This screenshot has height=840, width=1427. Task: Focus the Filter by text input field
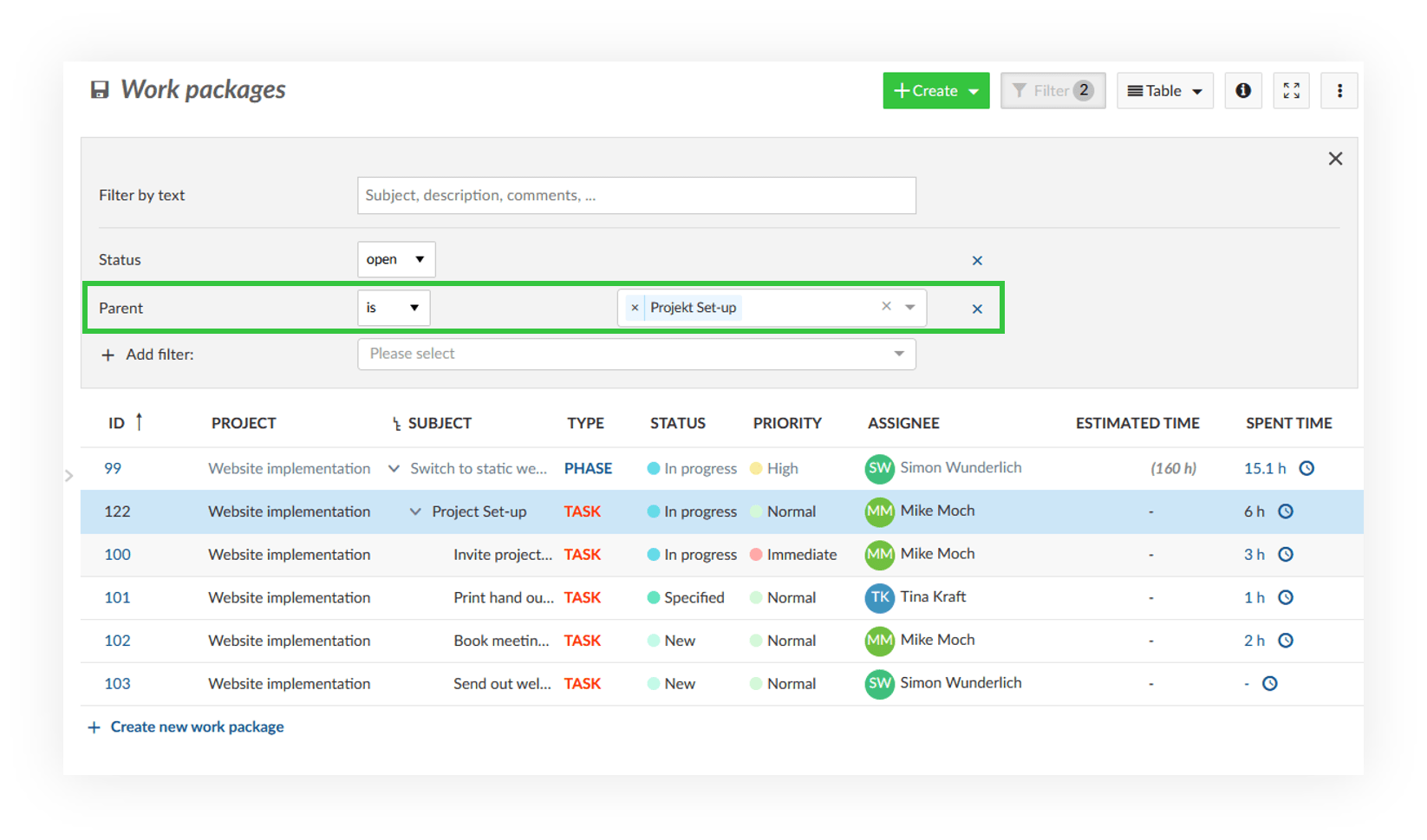636,196
